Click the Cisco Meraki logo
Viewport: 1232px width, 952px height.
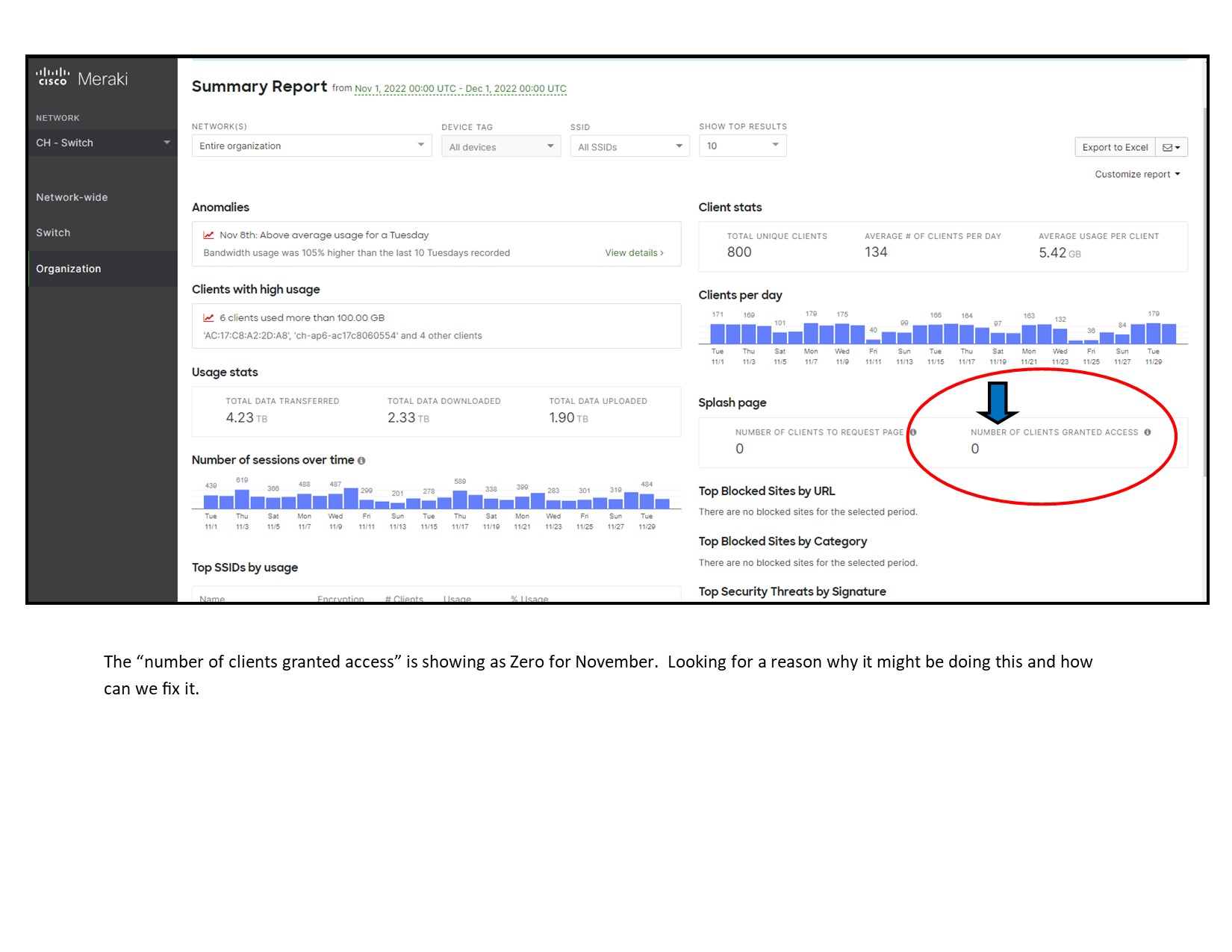coord(82,78)
